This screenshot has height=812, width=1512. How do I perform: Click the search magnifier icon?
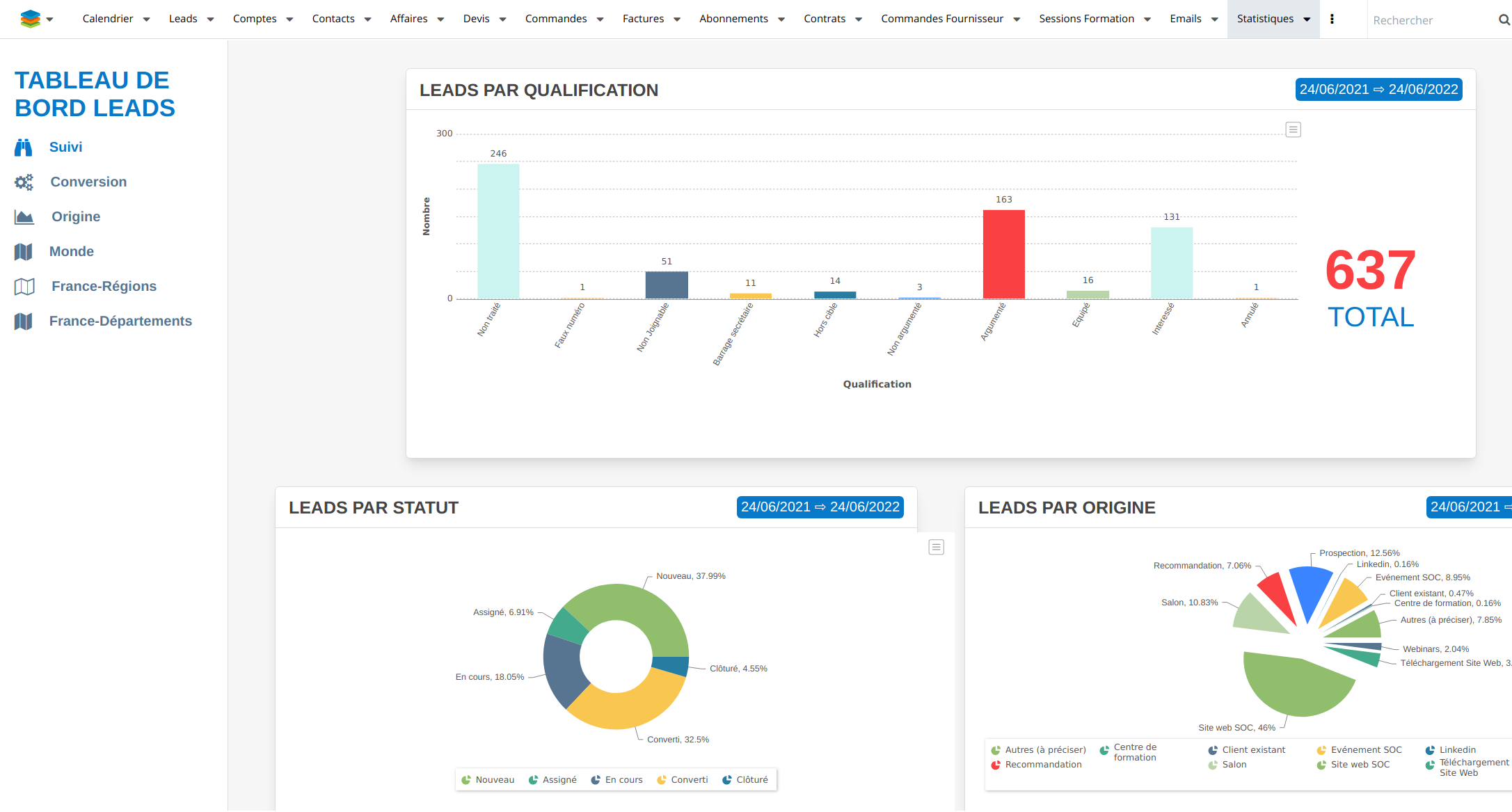tap(1504, 20)
